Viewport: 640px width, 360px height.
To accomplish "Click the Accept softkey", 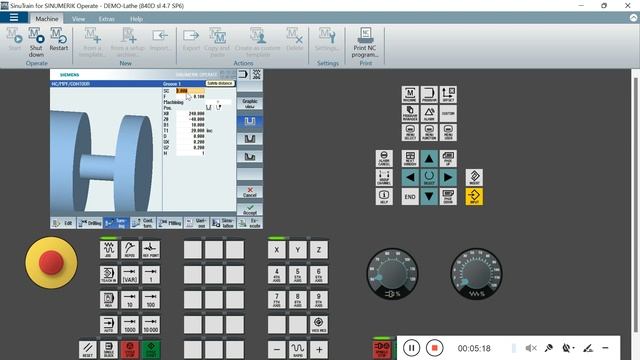I will point(250,210).
